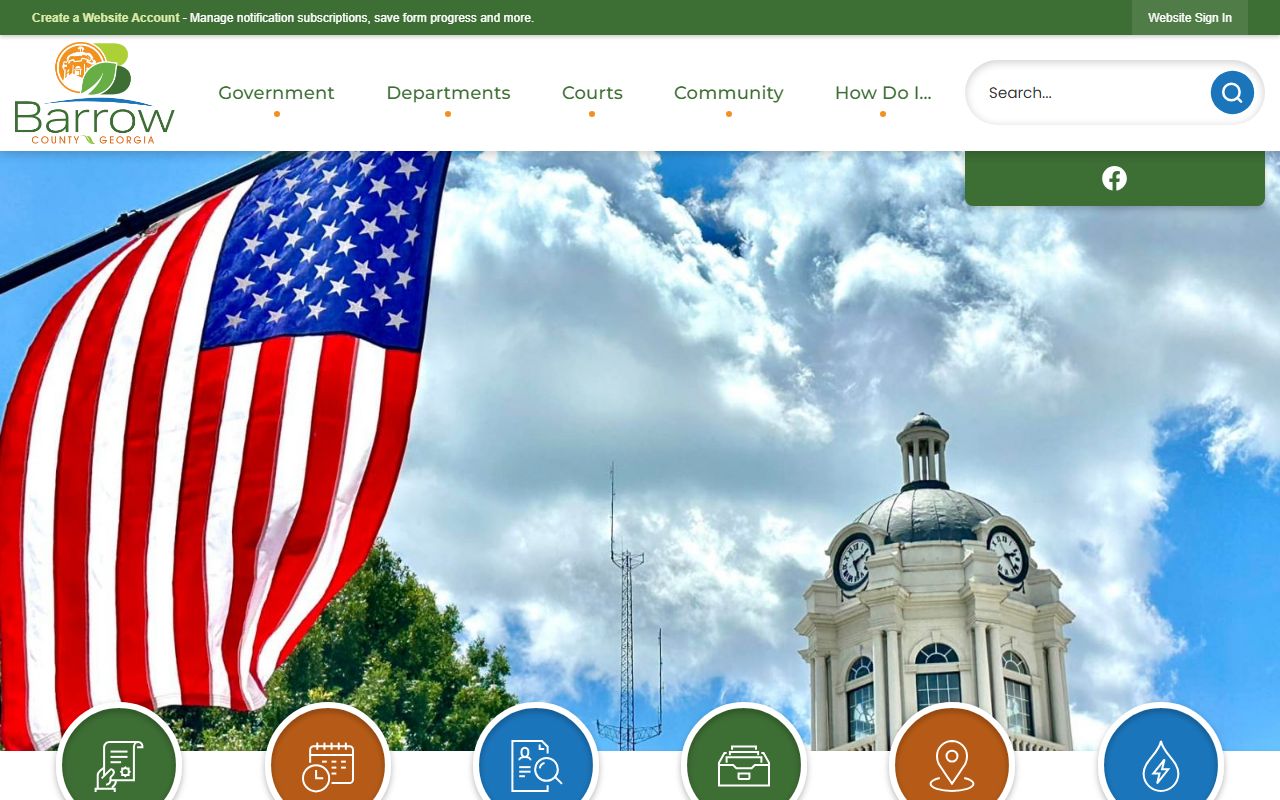Open the Facebook icon link

(x=1114, y=178)
